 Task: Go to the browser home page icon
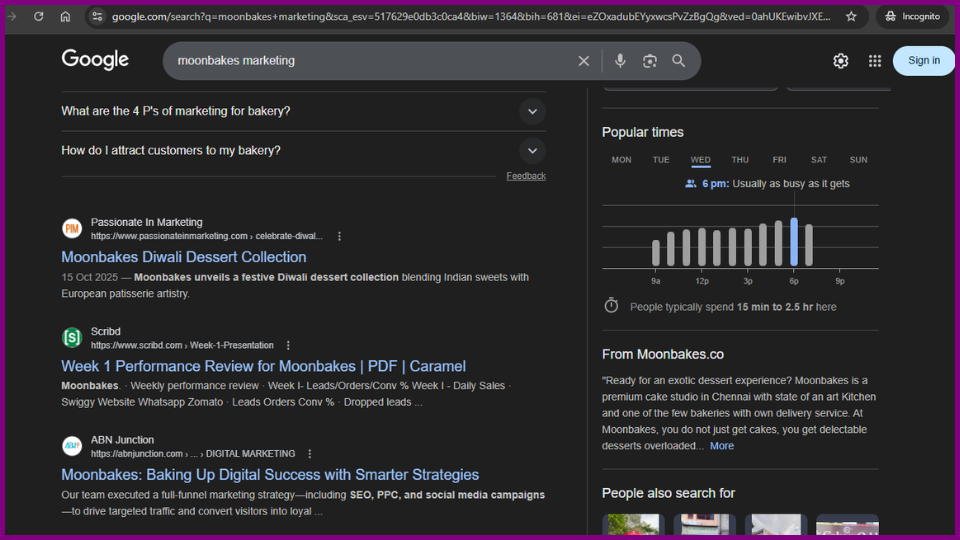click(x=66, y=17)
